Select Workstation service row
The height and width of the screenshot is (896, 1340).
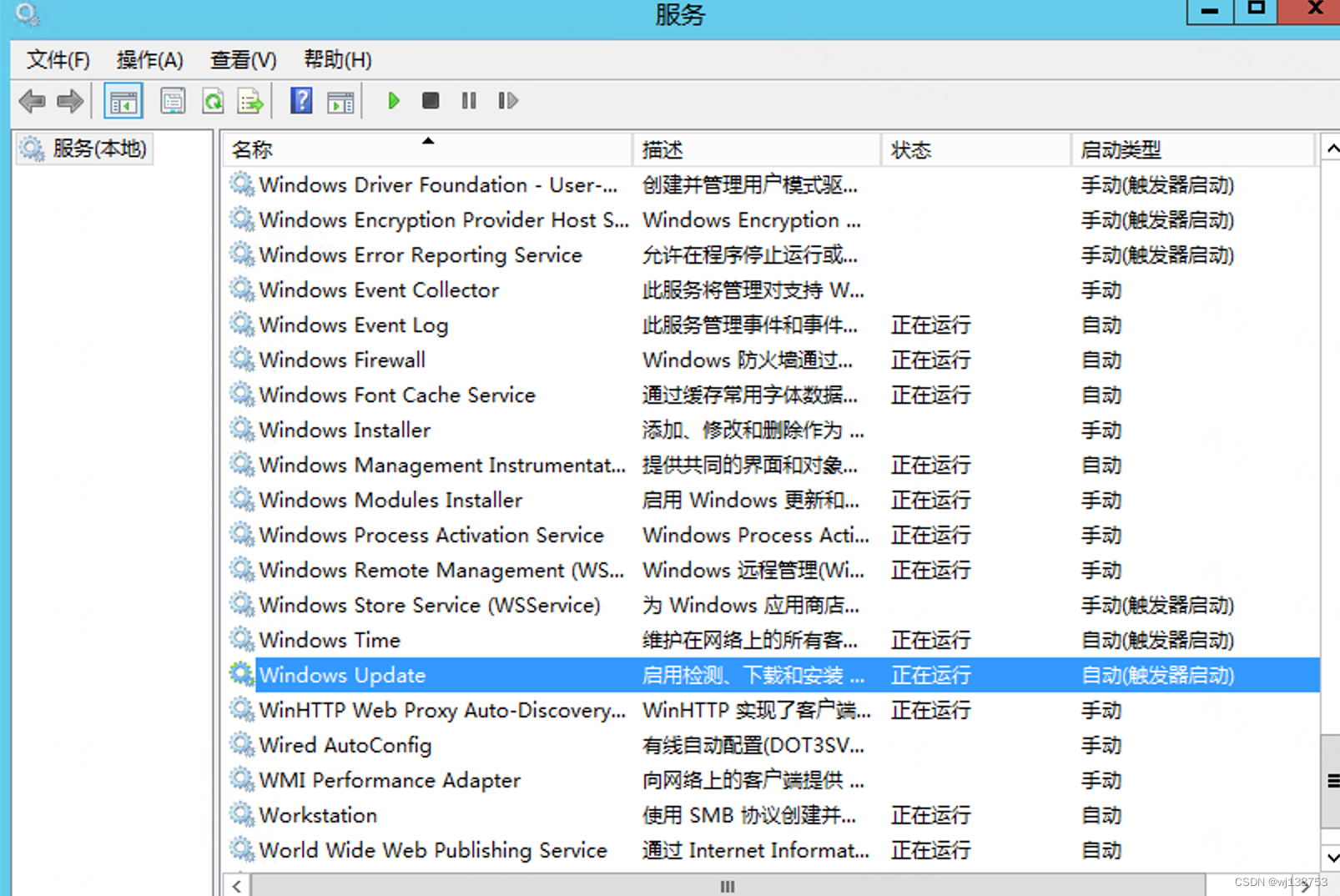(x=773, y=816)
